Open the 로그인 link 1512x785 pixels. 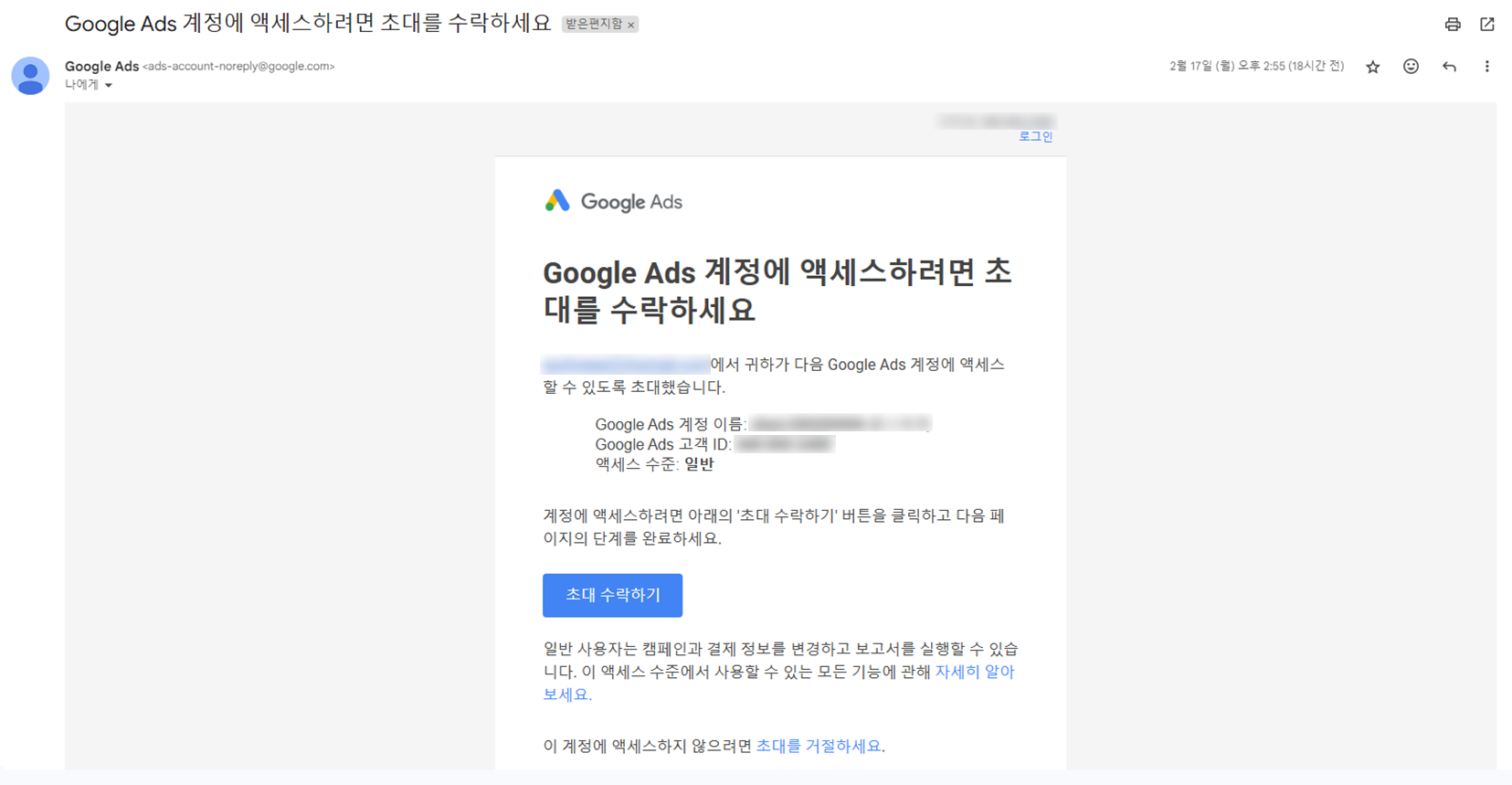1036,137
